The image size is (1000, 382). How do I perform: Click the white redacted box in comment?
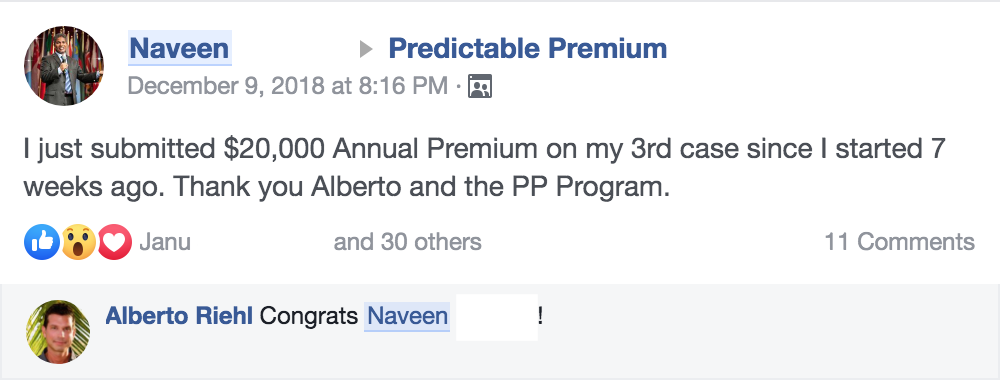coord(497,317)
